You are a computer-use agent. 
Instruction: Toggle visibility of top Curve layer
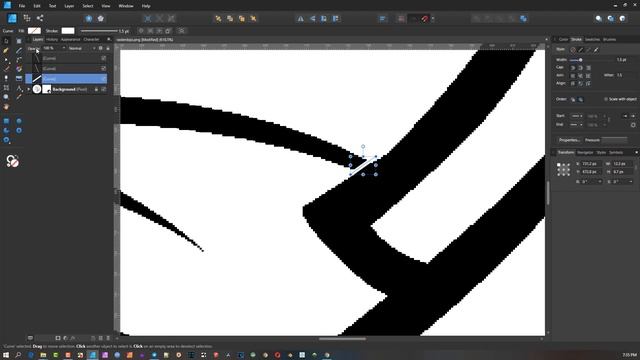coord(104,58)
